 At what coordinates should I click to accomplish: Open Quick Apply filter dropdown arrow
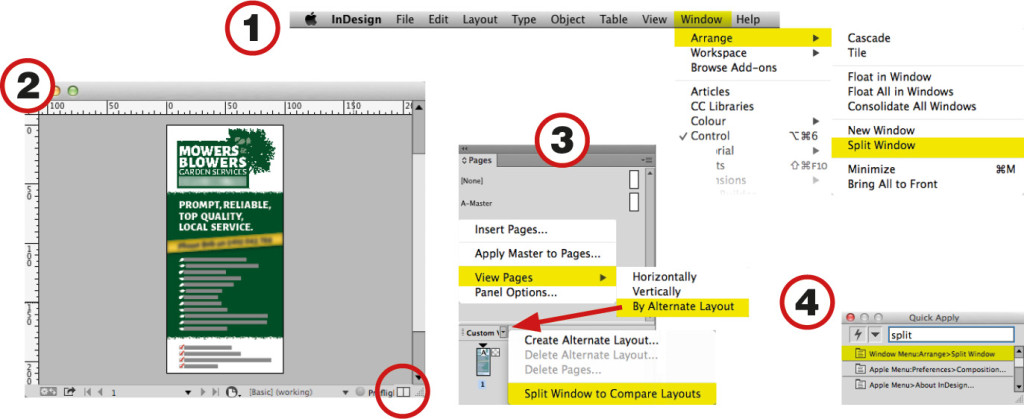tap(875, 335)
